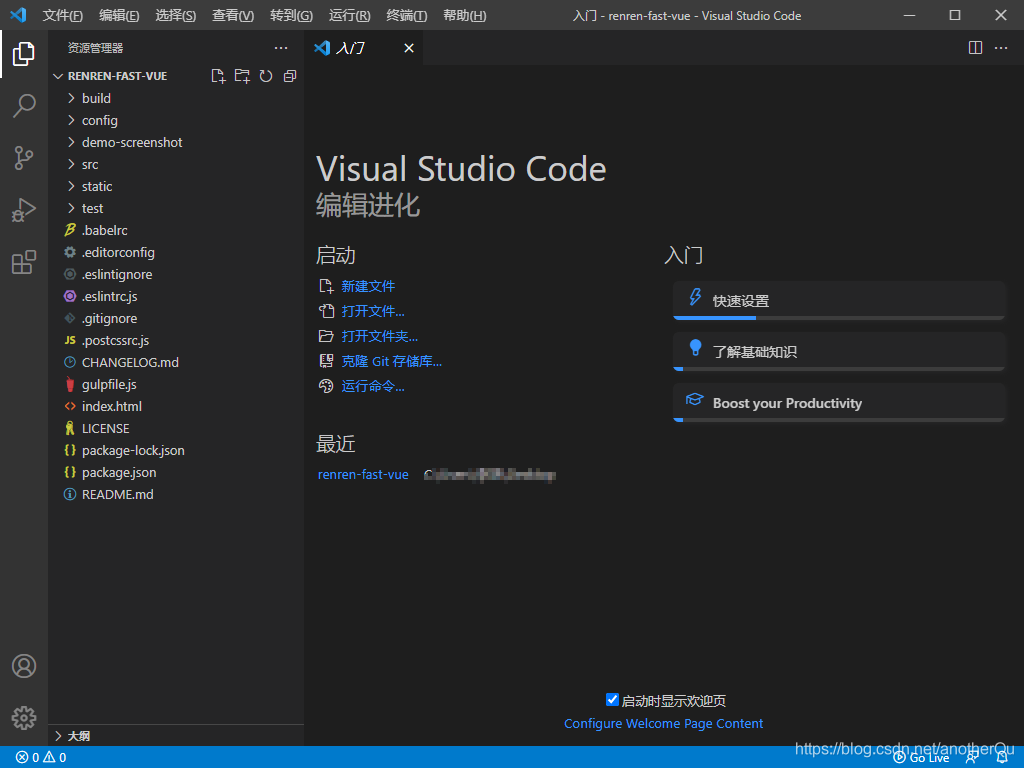This screenshot has height=768, width=1024.
Task: Open the 查看(V) menu
Action: pyautogui.click(x=233, y=15)
